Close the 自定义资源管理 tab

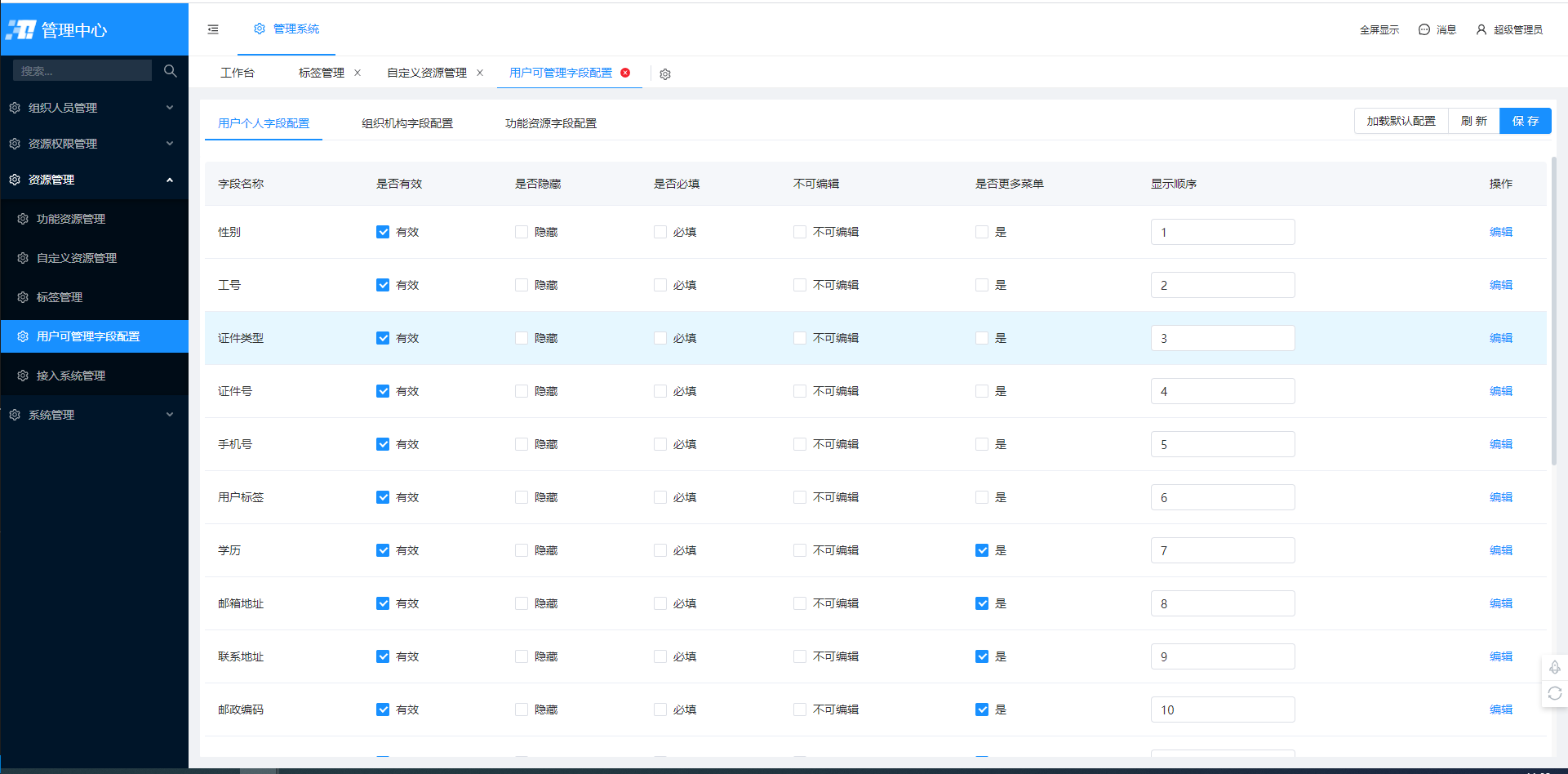(x=480, y=73)
